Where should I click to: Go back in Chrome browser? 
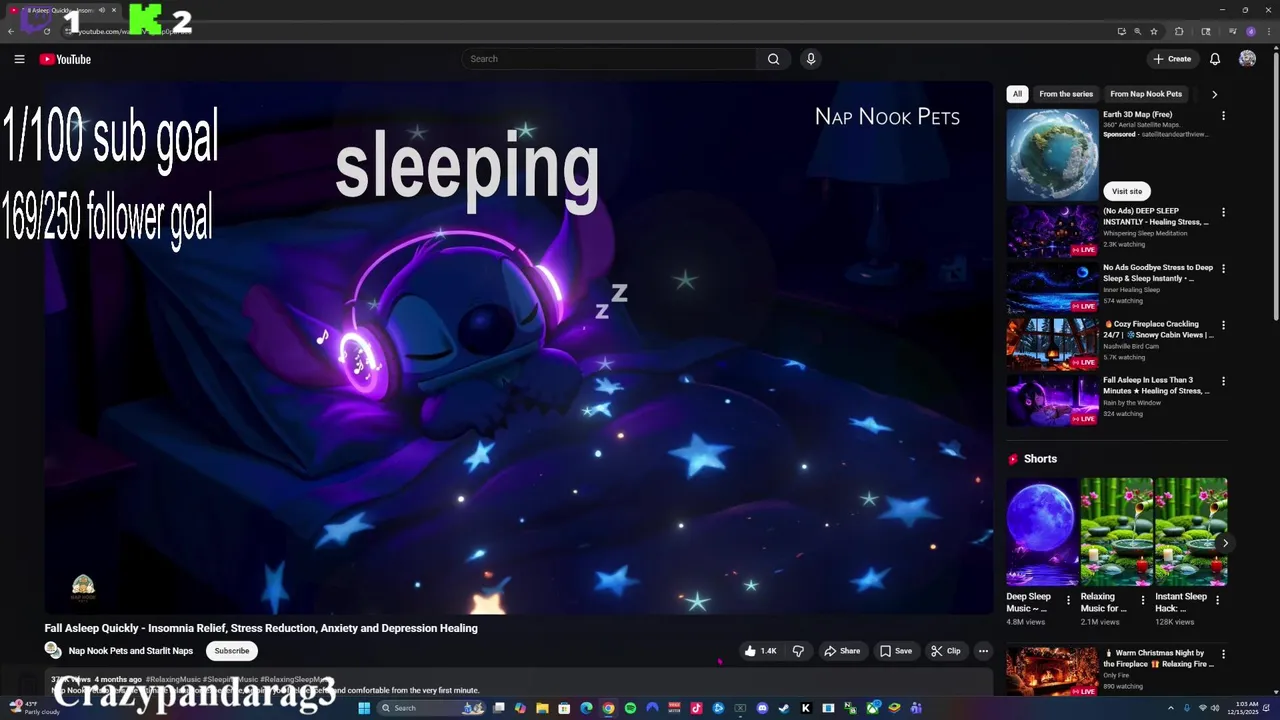click(x=11, y=31)
